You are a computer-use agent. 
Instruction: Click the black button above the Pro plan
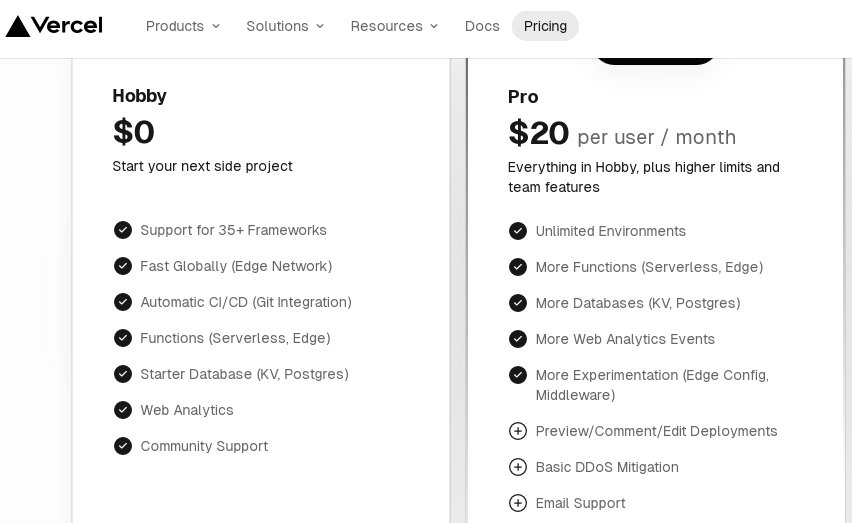[x=655, y=60]
